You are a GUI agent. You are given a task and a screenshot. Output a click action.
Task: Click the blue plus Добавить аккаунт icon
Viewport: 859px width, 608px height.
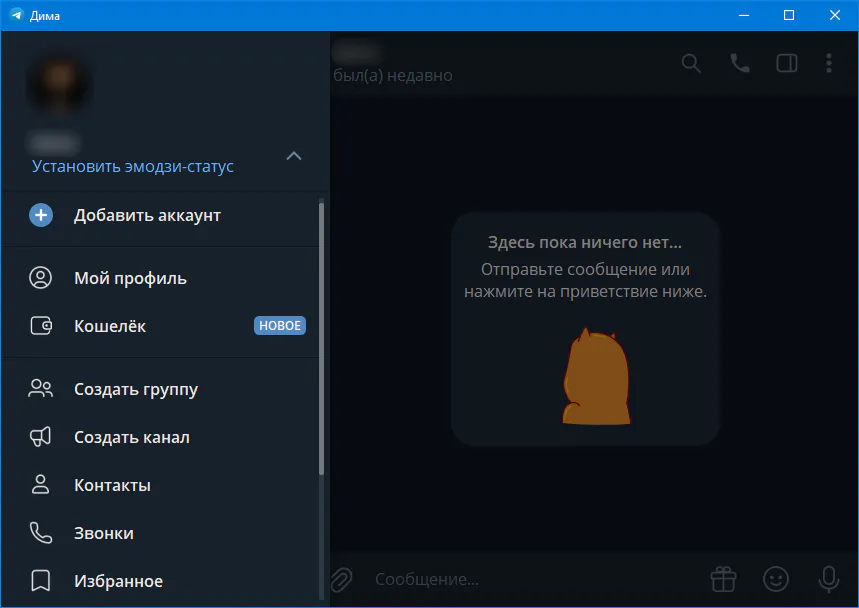pyautogui.click(x=41, y=215)
